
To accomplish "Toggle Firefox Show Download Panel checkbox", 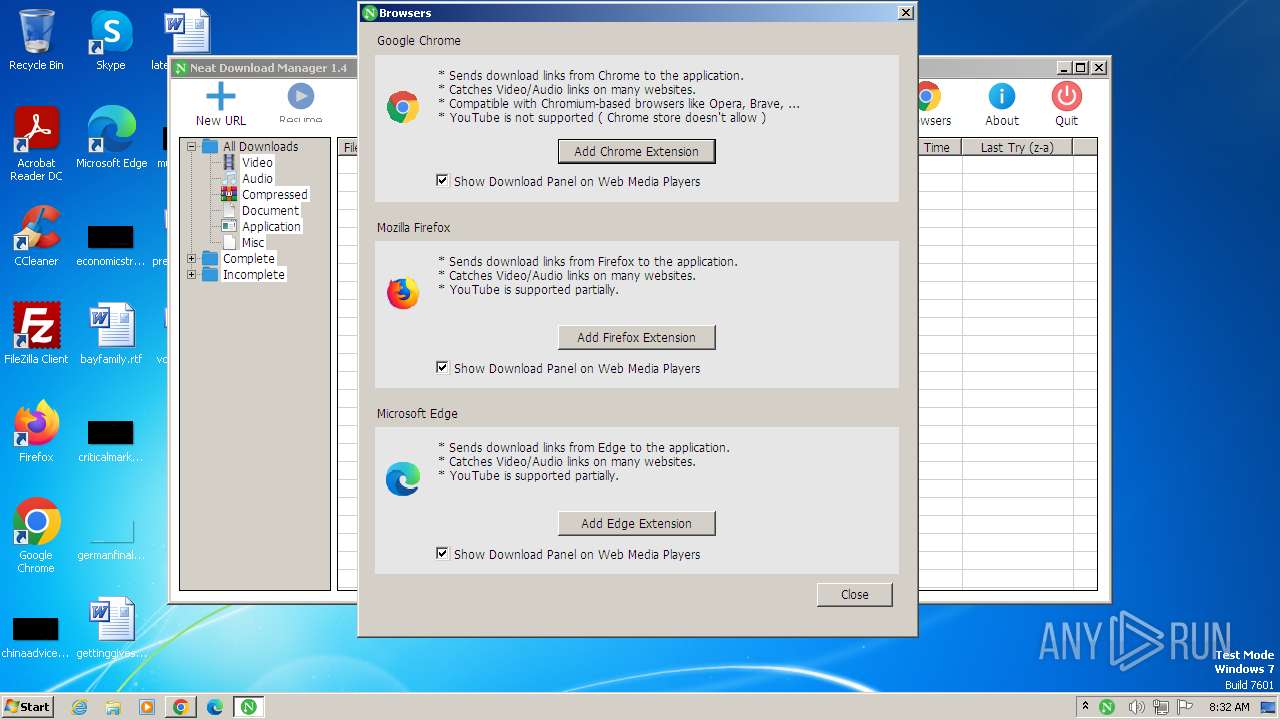I will tap(442, 367).
